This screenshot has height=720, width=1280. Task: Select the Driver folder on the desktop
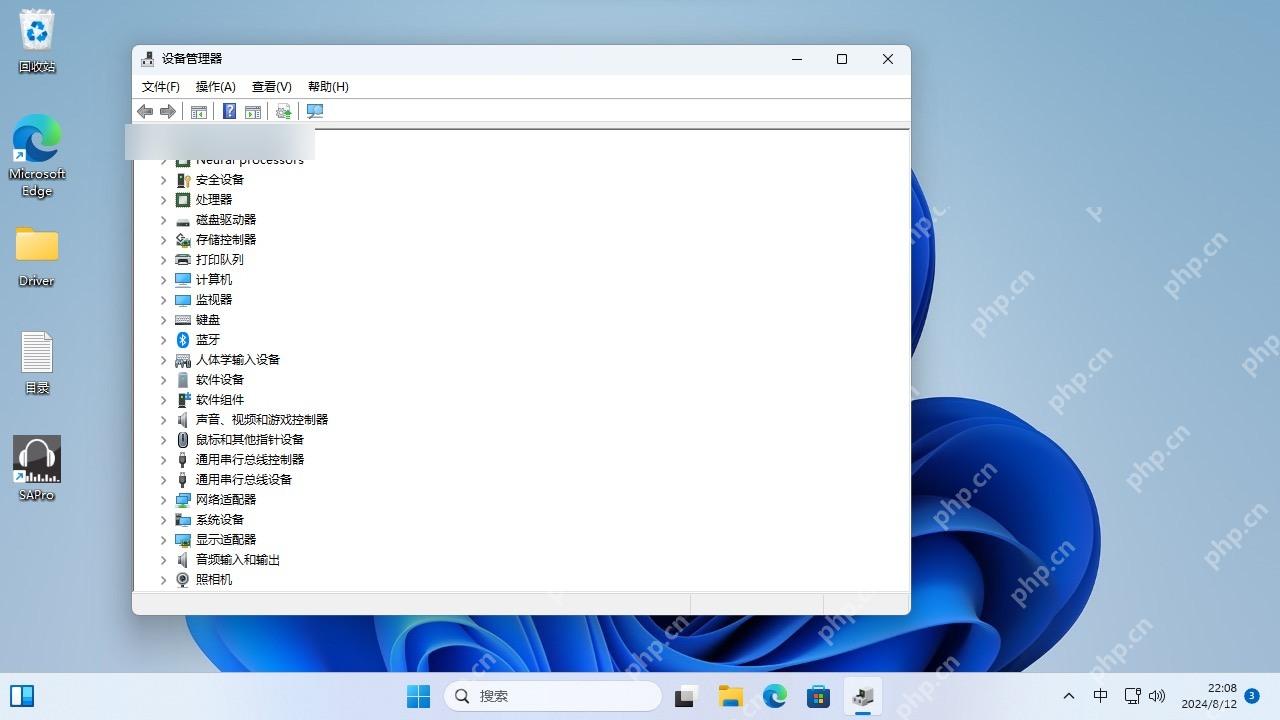point(37,256)
